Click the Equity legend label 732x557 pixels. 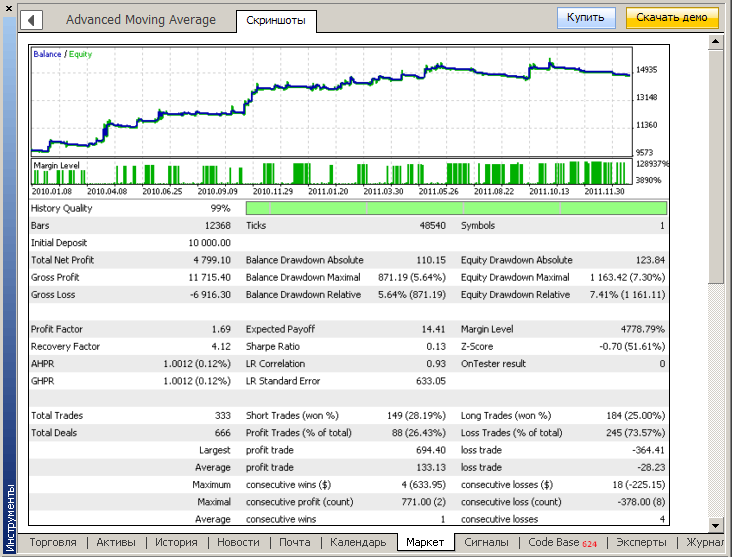click(x=80, y=54)
